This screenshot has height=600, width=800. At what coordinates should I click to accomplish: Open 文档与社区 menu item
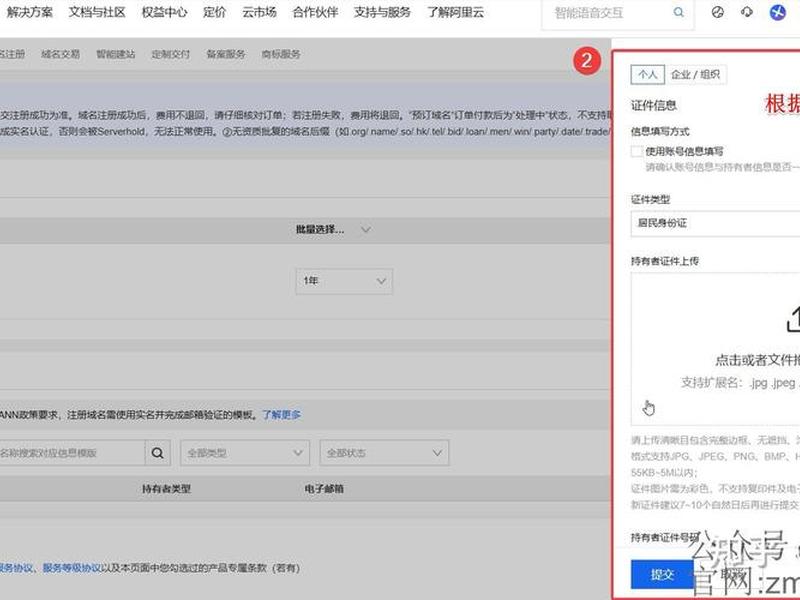[x=97, y=12]
